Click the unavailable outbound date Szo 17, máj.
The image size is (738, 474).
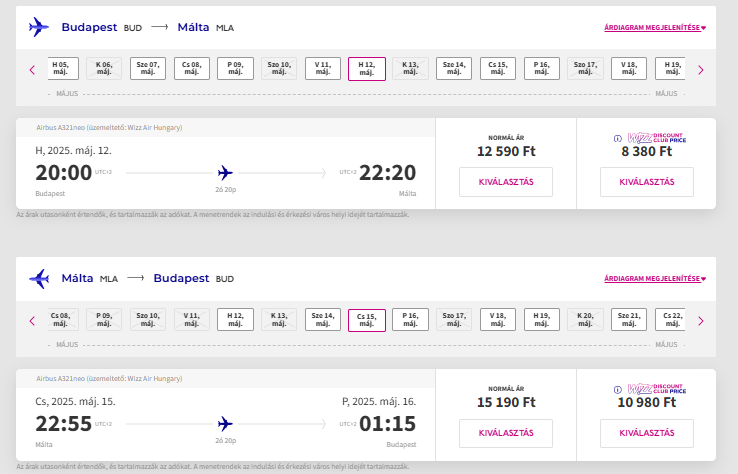585,69
